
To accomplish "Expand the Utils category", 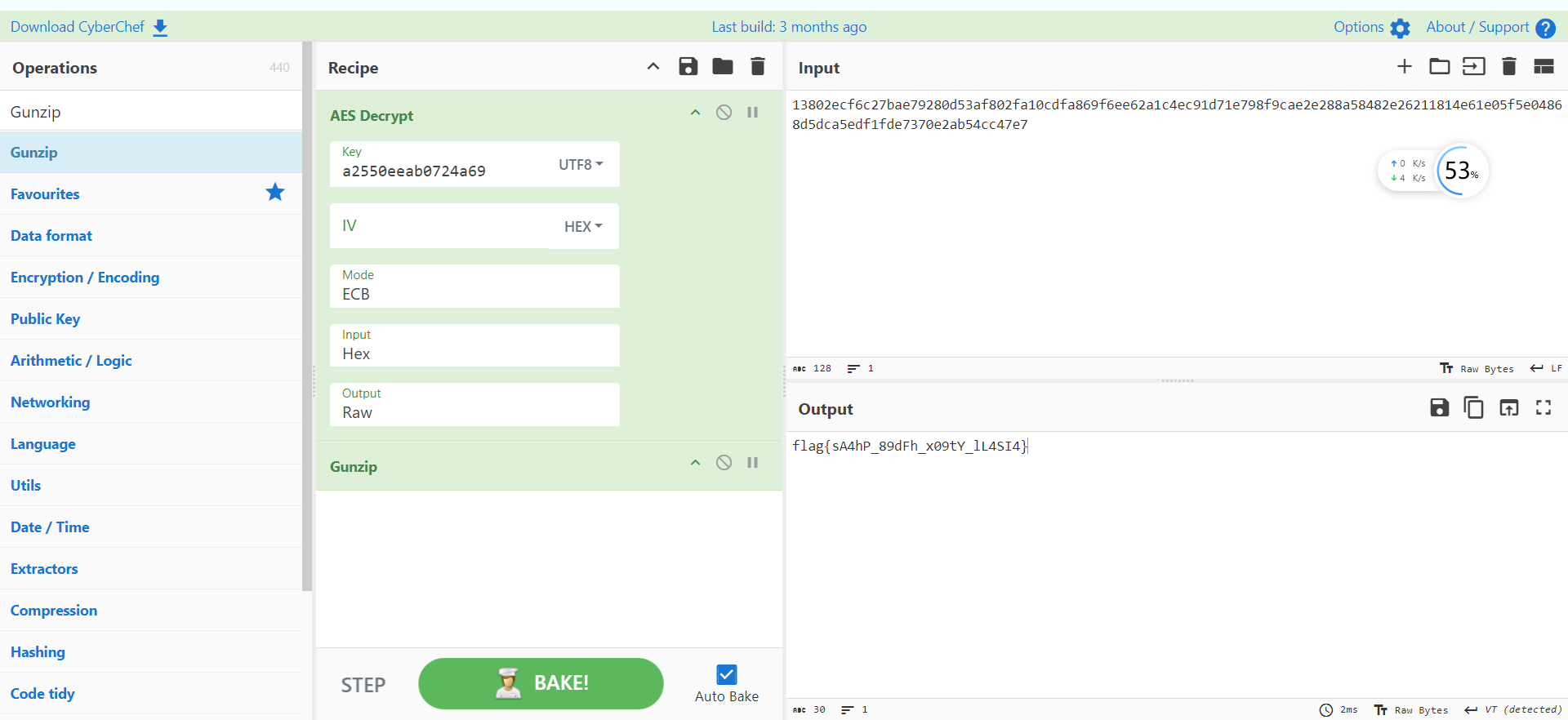I will pos(151,486).
